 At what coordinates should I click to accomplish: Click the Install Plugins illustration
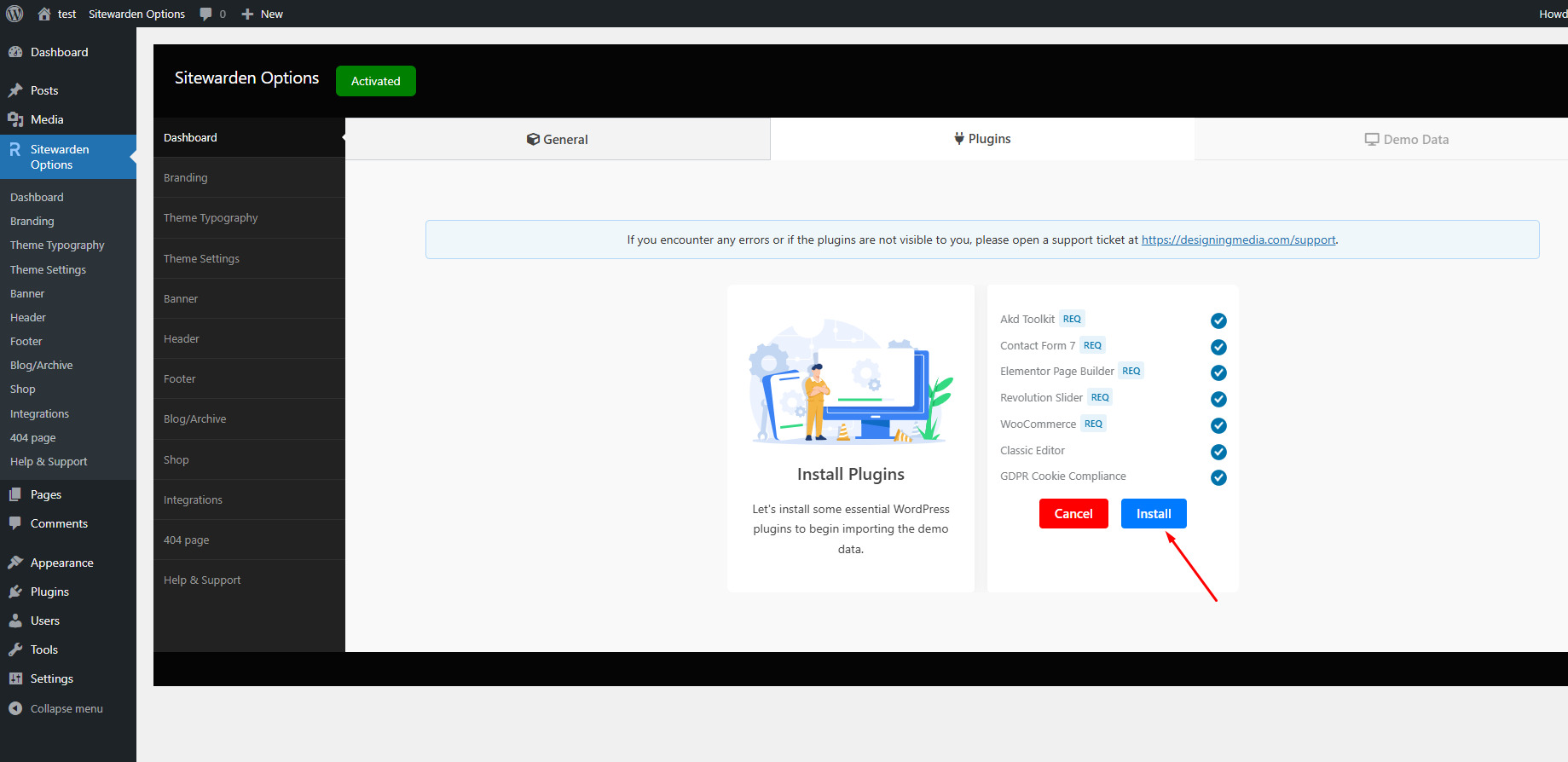pos(851,381)
